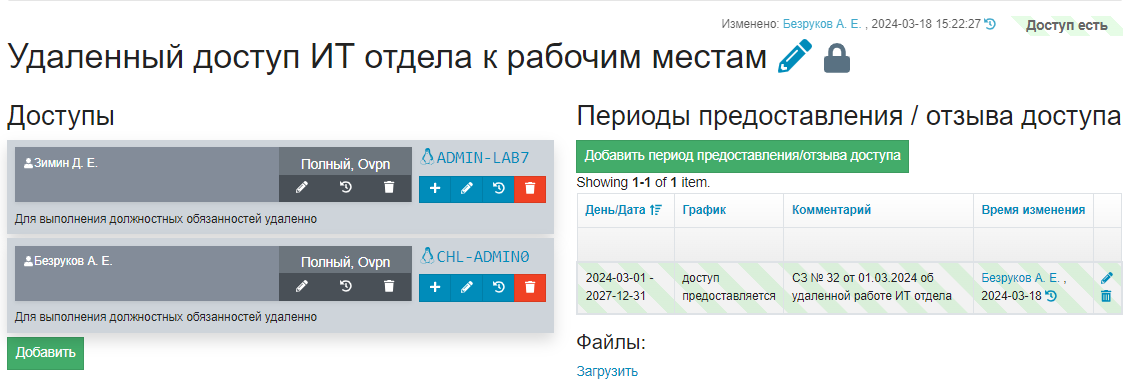Open the Загрузить file upload link

coord(607,372)
